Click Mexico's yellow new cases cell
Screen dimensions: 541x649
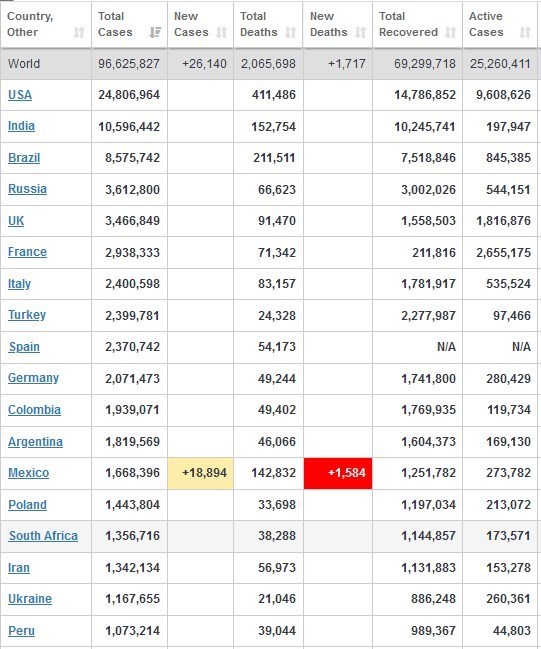click(200, 473)
